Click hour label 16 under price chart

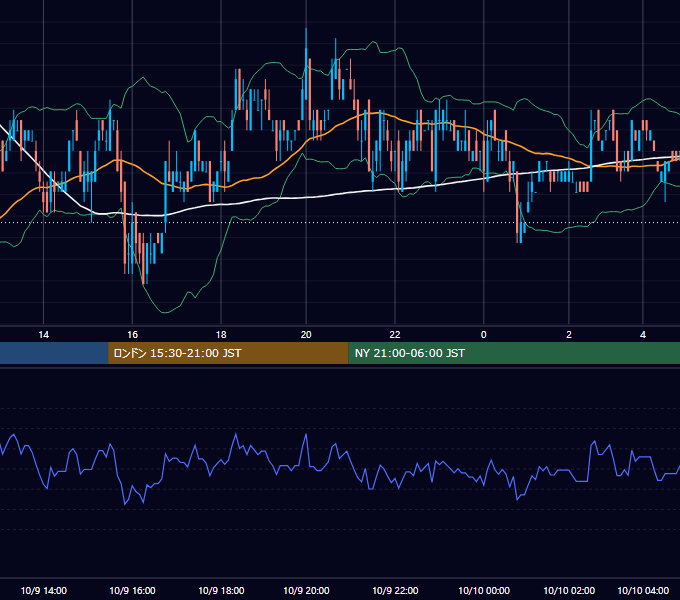click(x=132, y=335)
